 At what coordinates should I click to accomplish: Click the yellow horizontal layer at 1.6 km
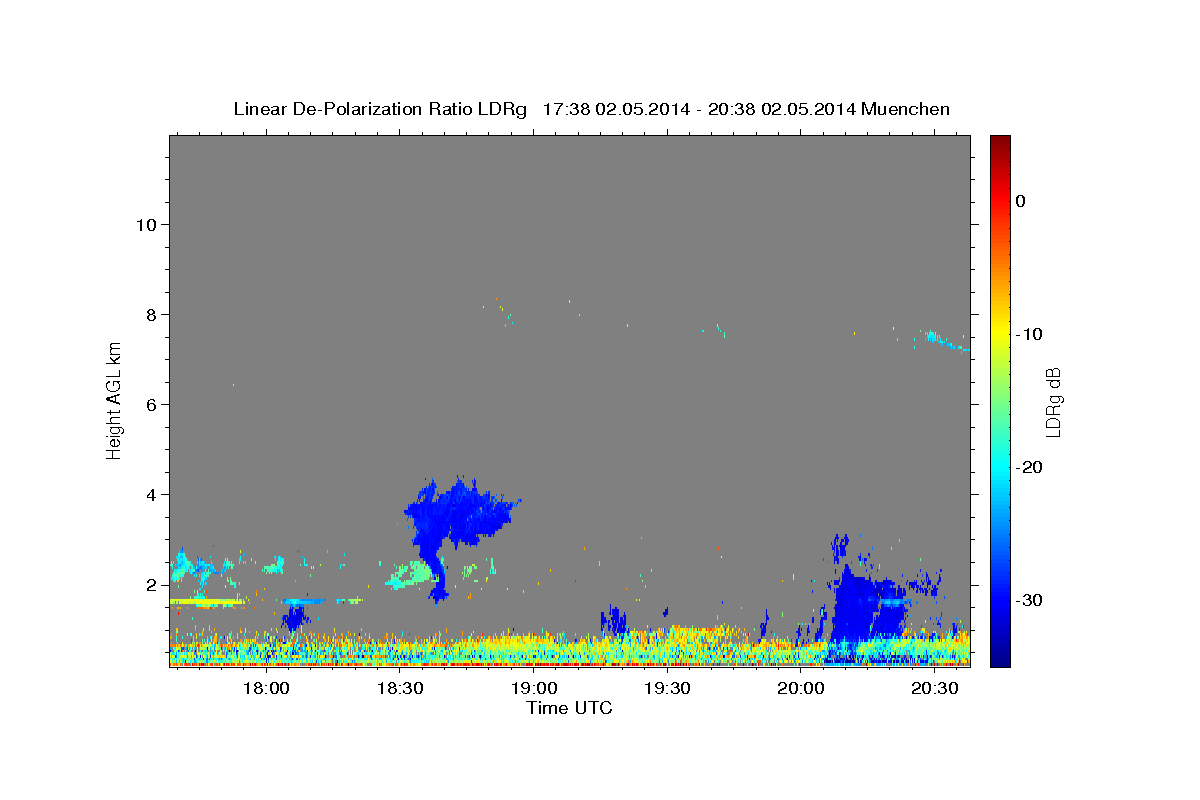tap(207, 601)
